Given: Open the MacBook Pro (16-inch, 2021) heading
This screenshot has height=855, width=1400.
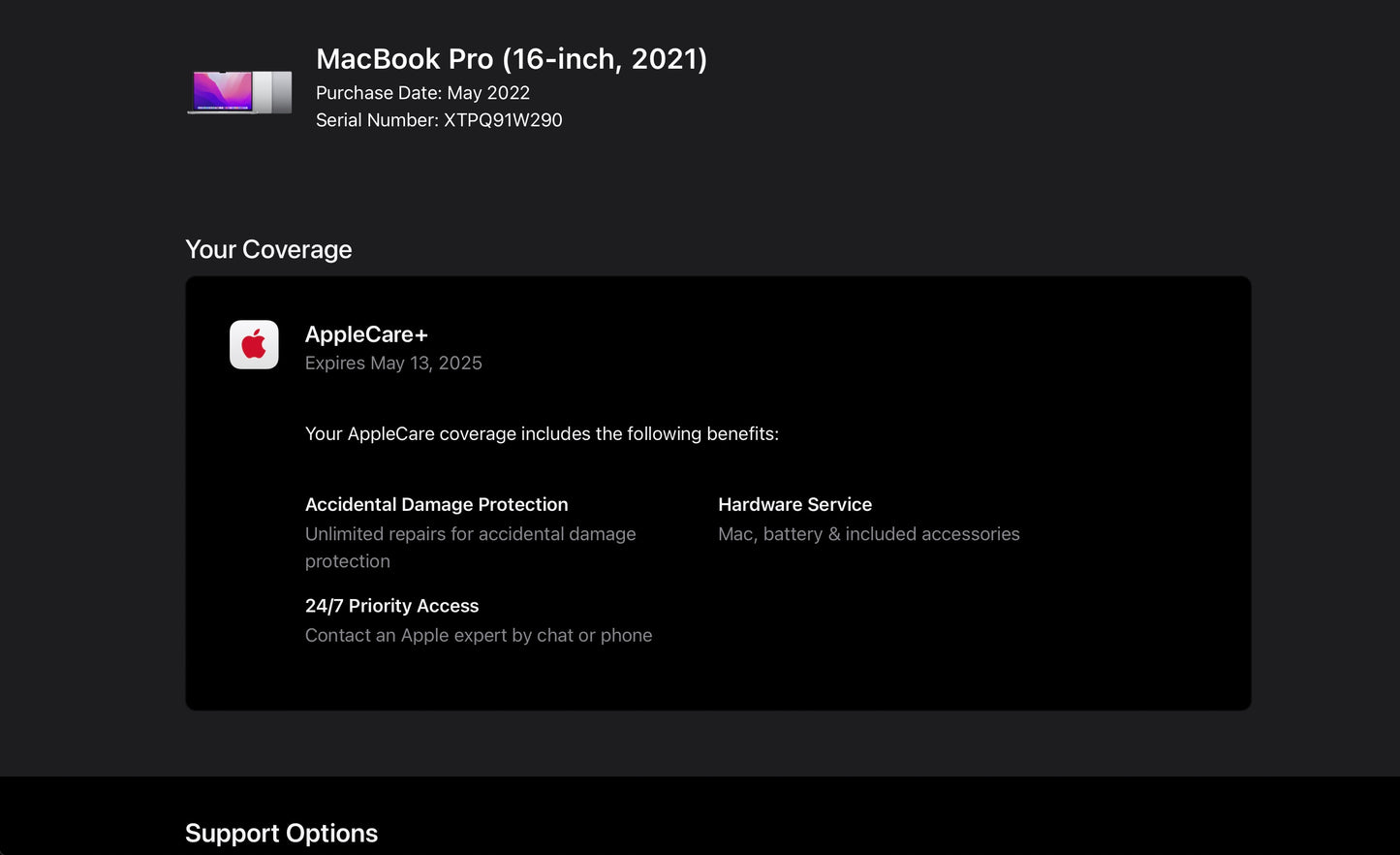Looking at the screenshot, I should click(x=512, y=59).
